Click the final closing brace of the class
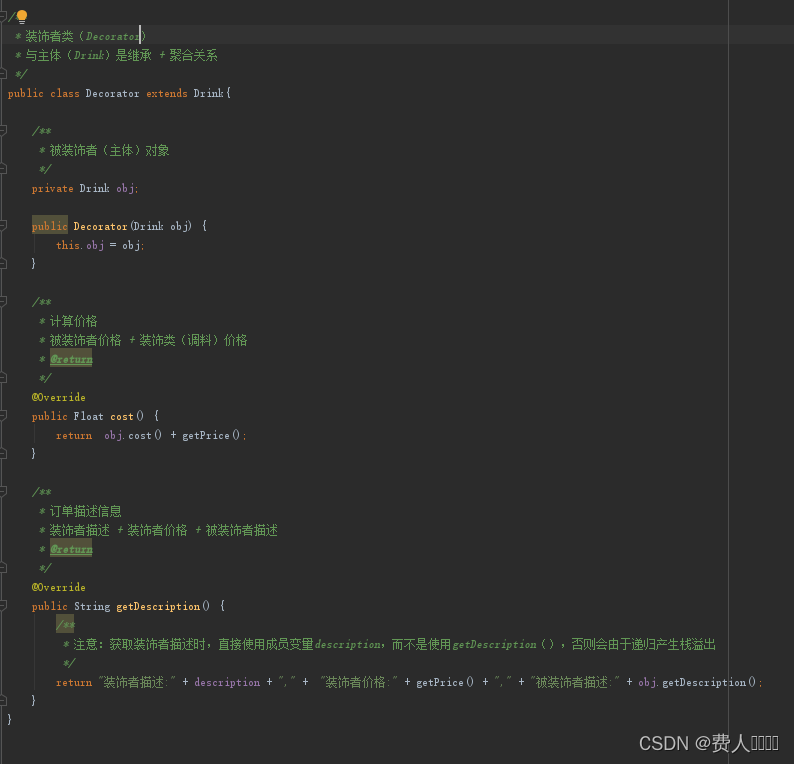The height and width of the screenshot is (764, 794). tap(10, 719)
